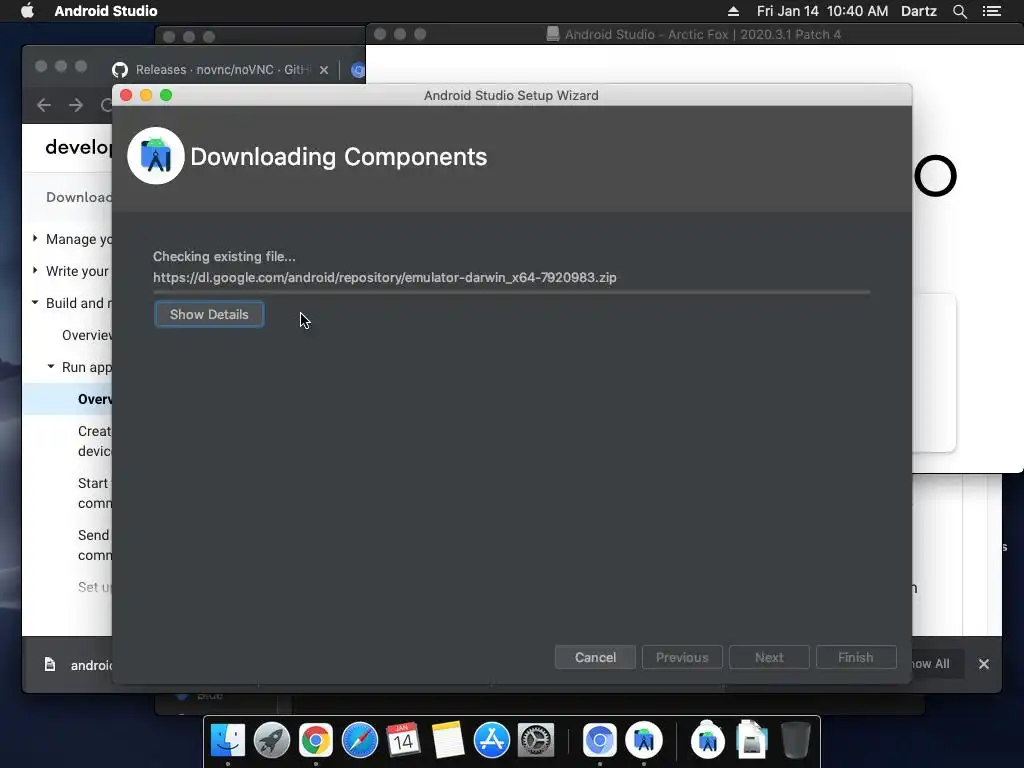The height and width of the screenshot is (768, 1024).
Task: Close the Releases novnc/noVNC tab
Action: (324, 70)
